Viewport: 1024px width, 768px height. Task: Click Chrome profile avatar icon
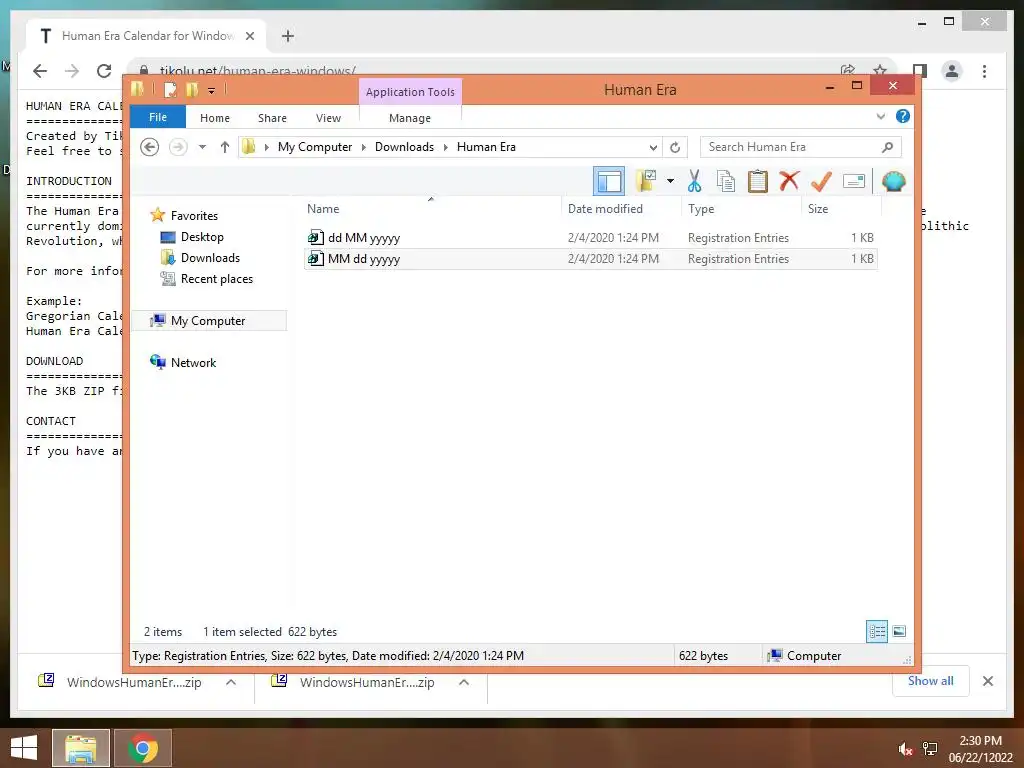(x=952, y=71)
